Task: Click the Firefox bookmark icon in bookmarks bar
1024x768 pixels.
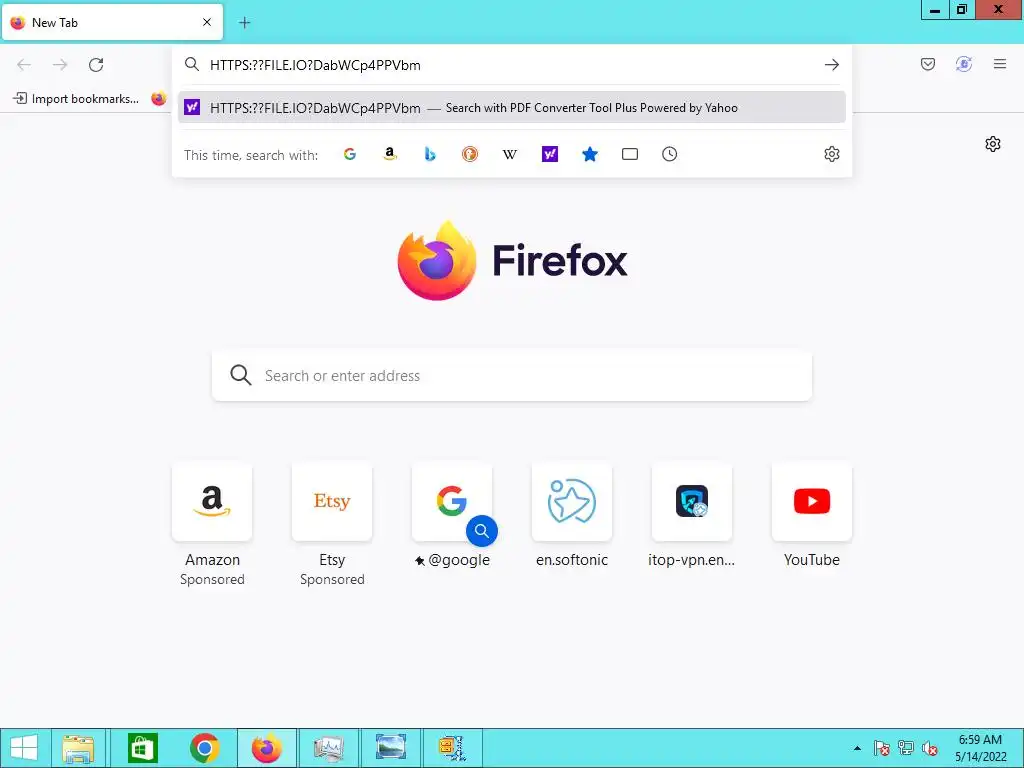Action: point(159,99)
